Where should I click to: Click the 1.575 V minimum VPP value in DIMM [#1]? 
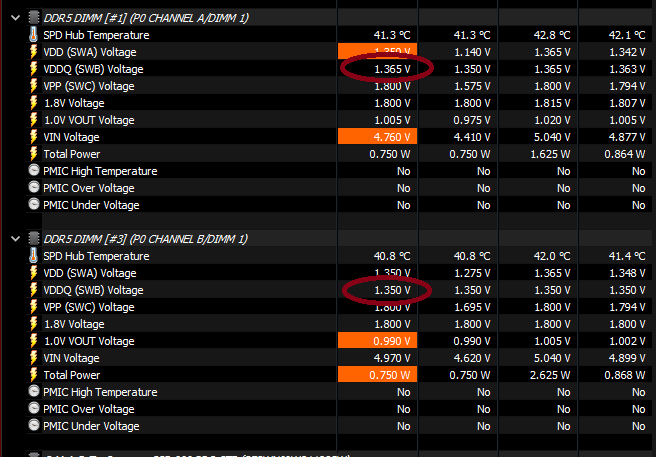pyautogui.click(x=472, y=86)
